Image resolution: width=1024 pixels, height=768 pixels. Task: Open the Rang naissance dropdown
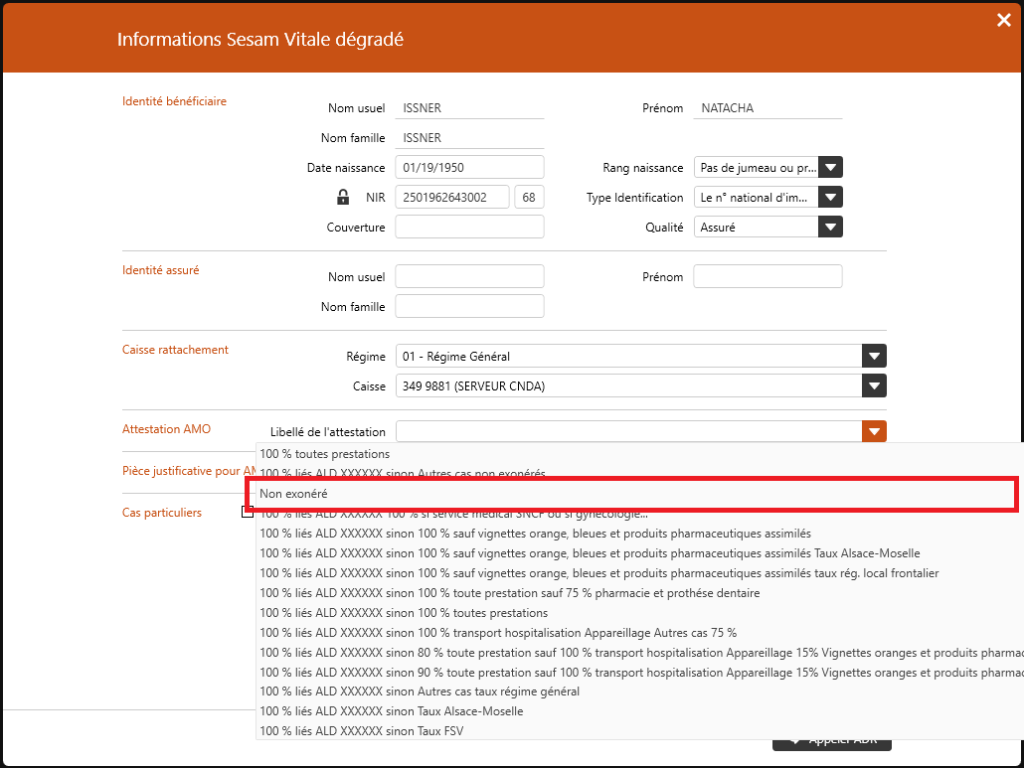coord(831,167)
